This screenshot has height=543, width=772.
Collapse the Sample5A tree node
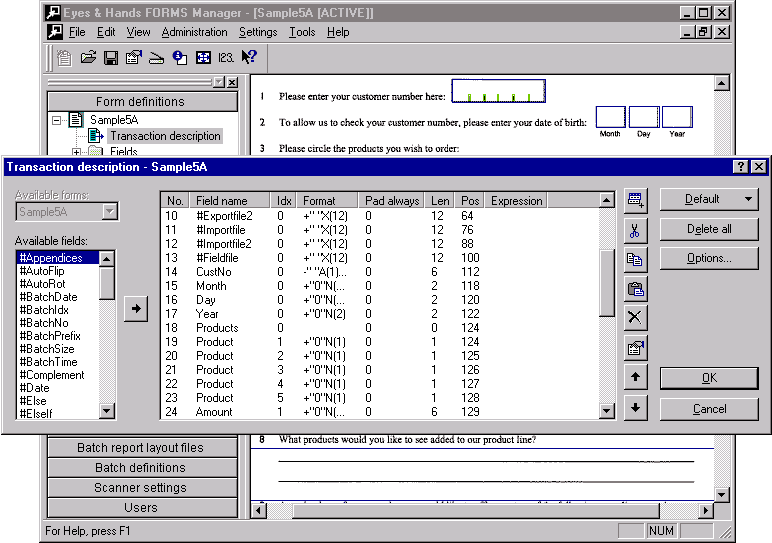58,120
